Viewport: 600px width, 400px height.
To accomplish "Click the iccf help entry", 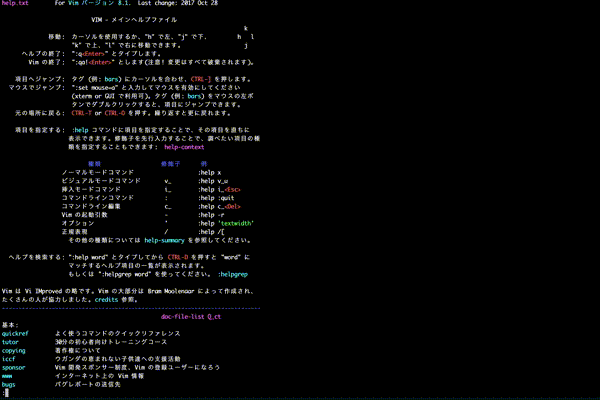I will click(x=8, y=359).
